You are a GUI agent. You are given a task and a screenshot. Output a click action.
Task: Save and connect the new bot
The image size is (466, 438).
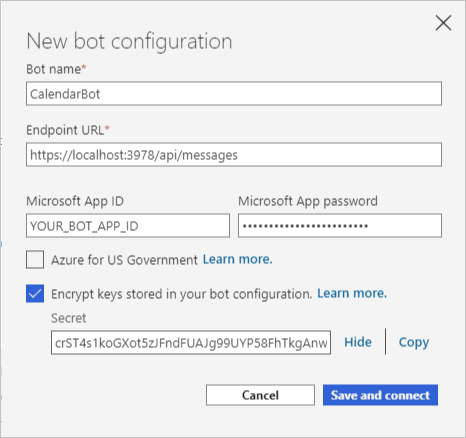click(380, 395)
